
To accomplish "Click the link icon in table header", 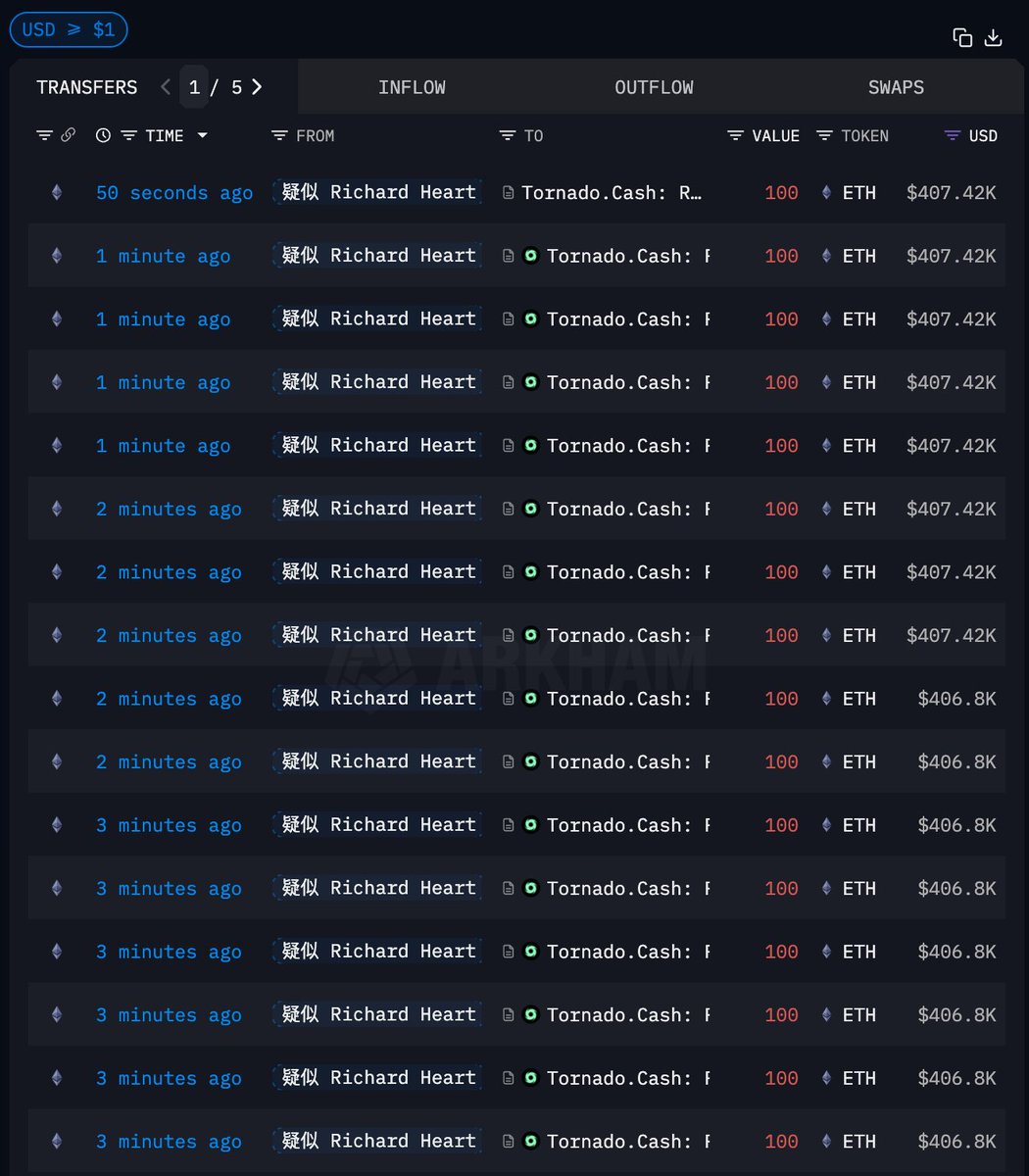I will [68, 135].
